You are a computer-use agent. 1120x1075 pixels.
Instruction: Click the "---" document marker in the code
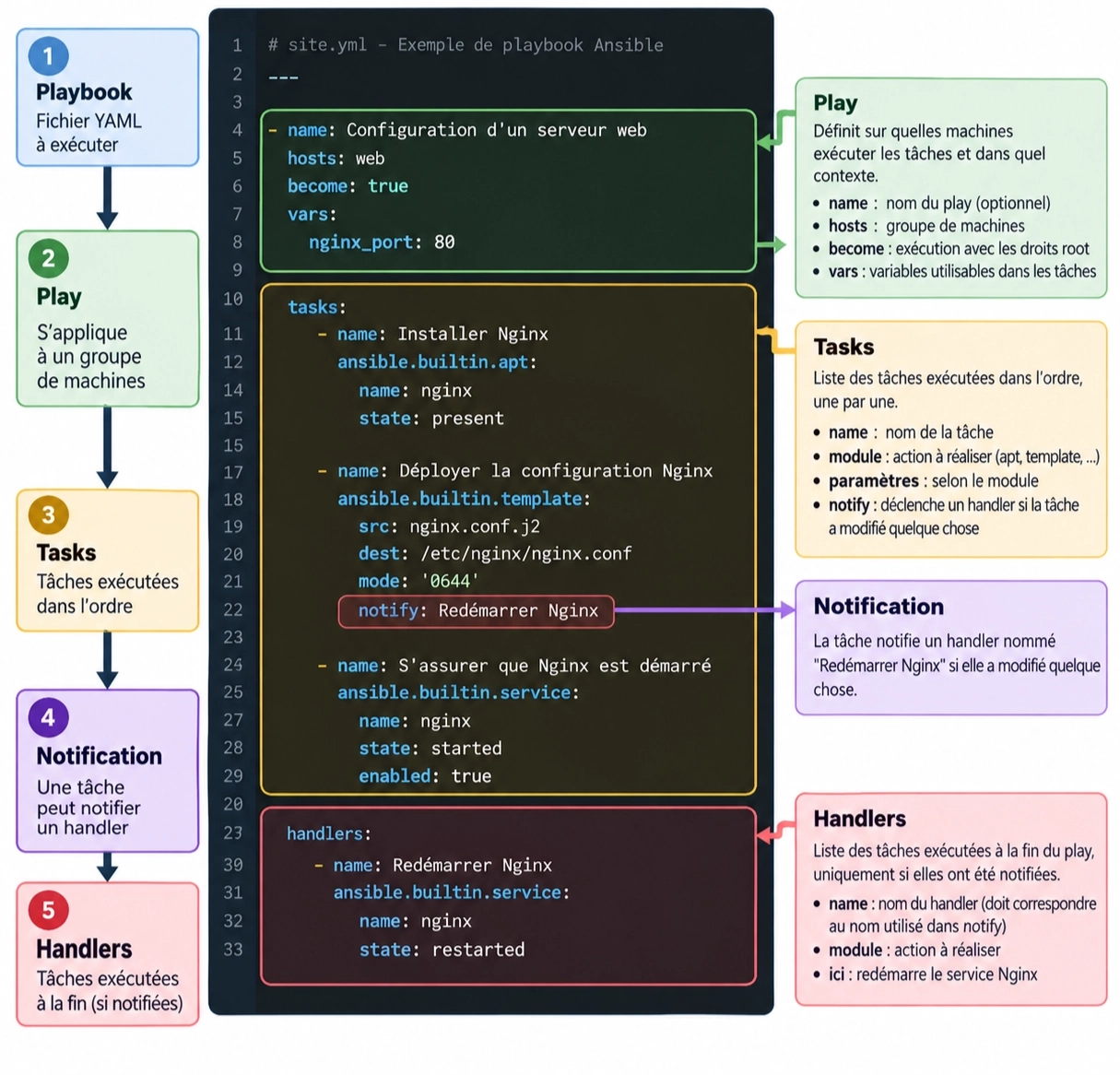point(283,77)
